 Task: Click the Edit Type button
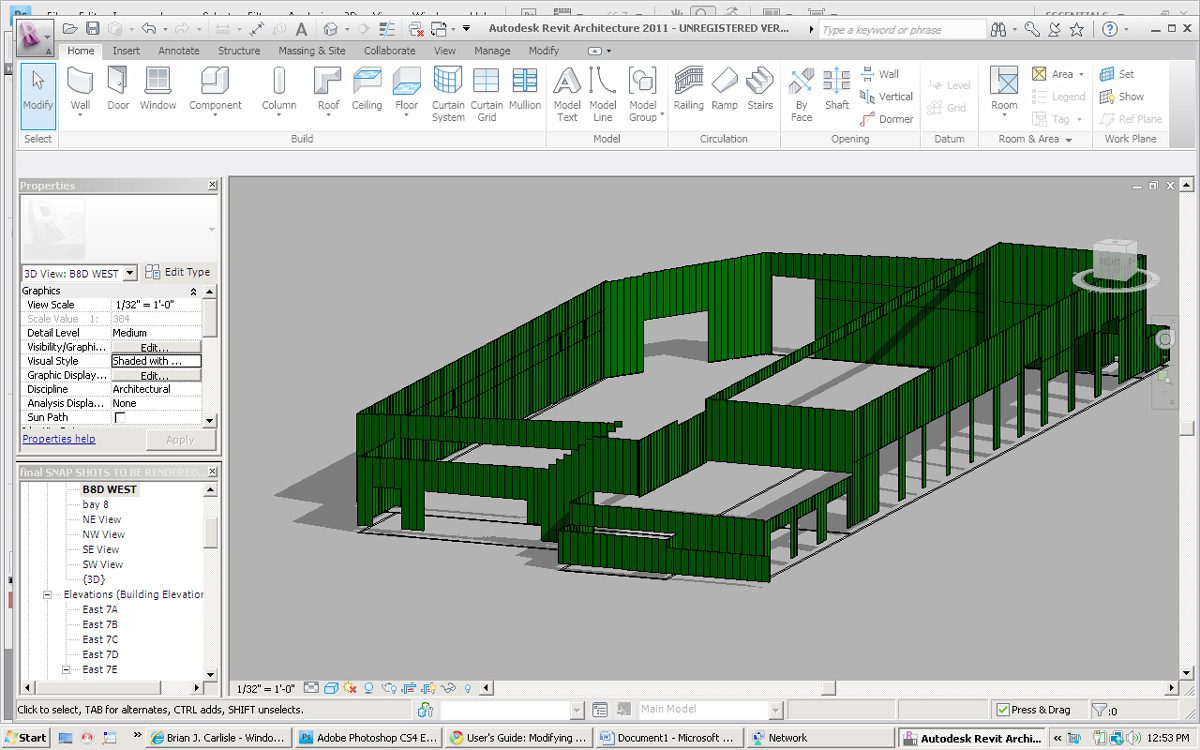coord(178,272)
